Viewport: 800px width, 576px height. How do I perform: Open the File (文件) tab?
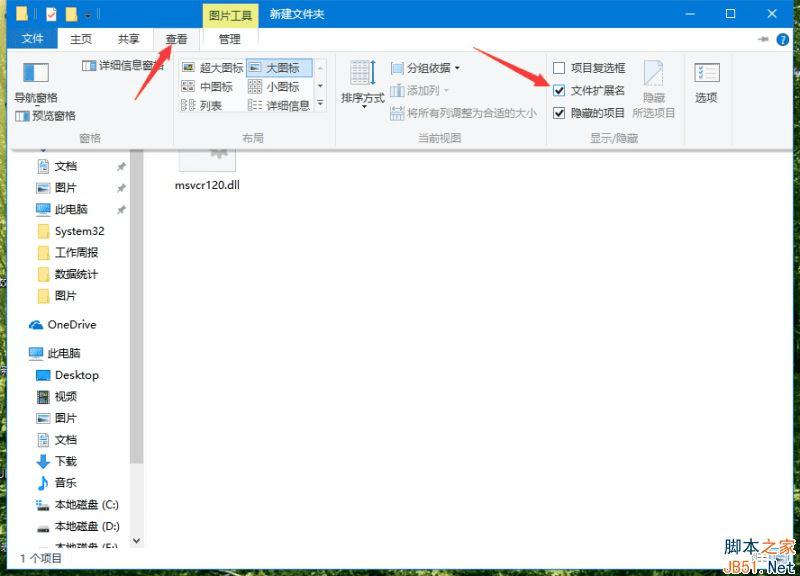coord(33,39)
